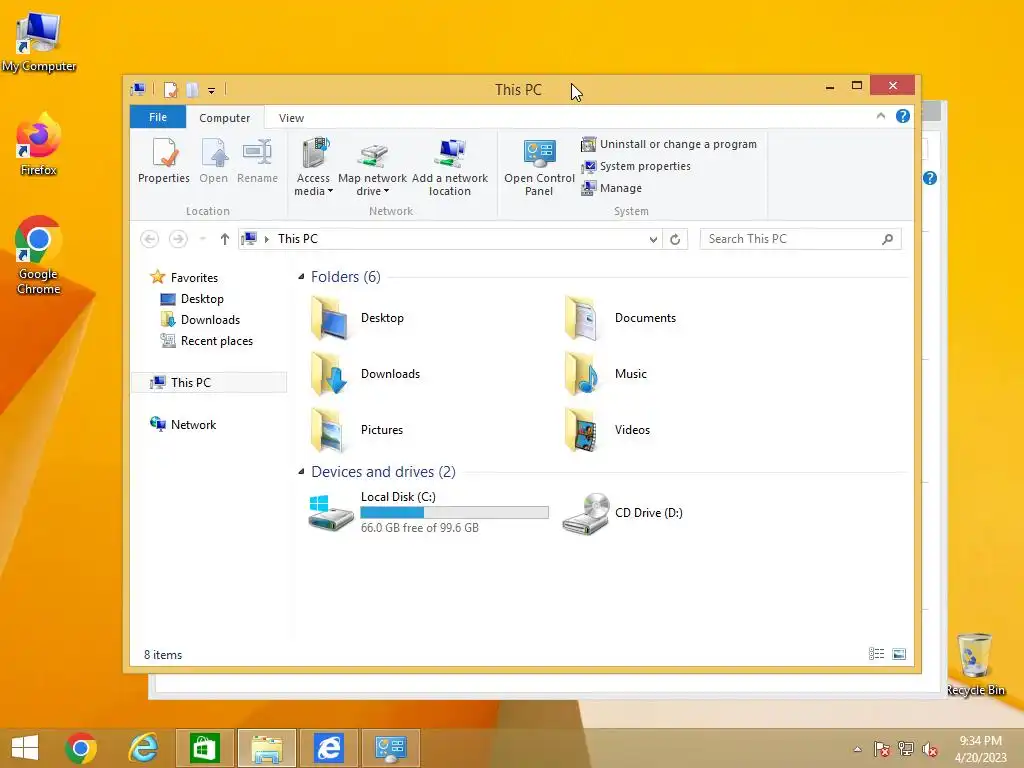The height and width of the screenshot is (768, 1024).
Task: Click the muted volume tray icon
Action: pos(930,749)
